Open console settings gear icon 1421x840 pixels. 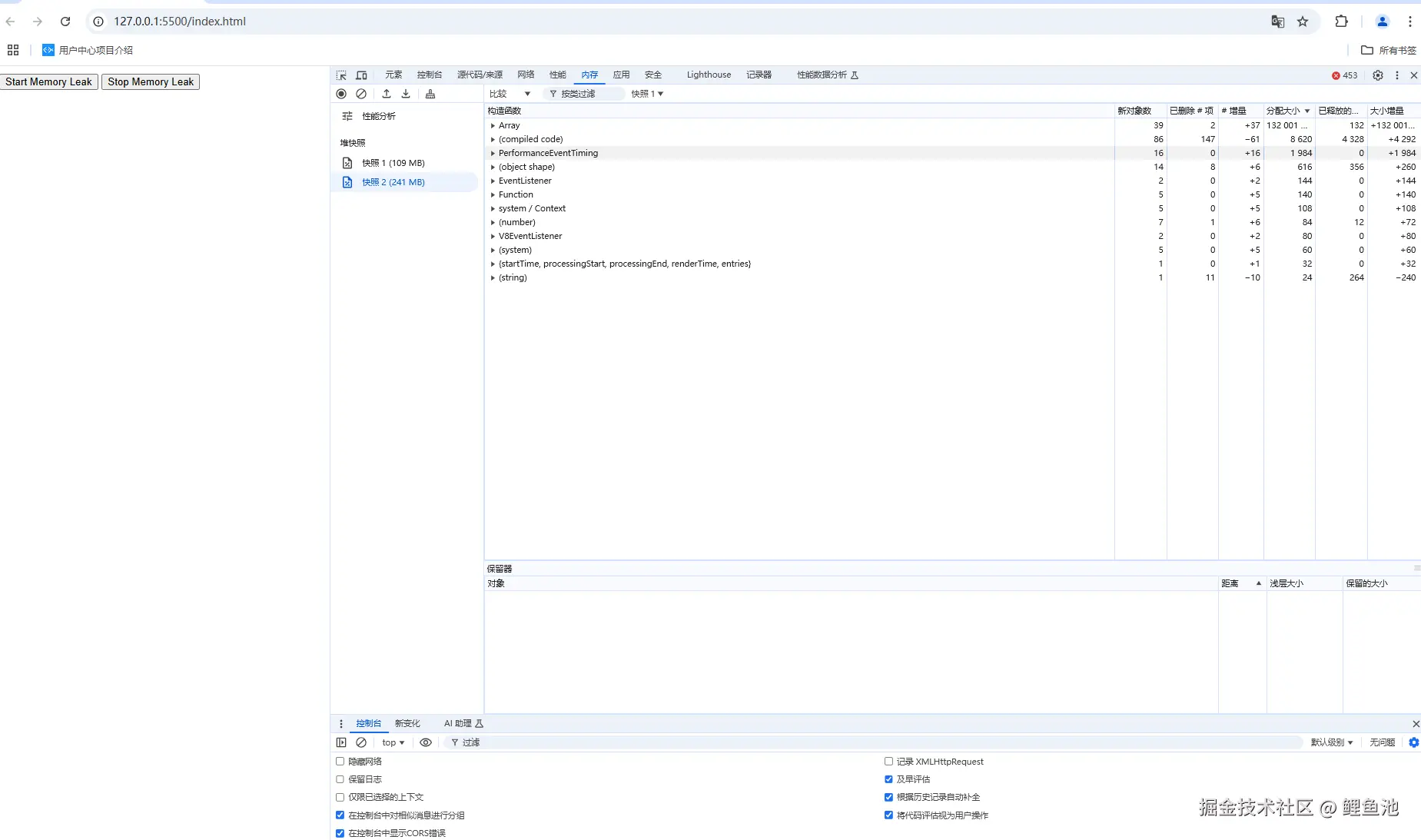click(1414, 742)
